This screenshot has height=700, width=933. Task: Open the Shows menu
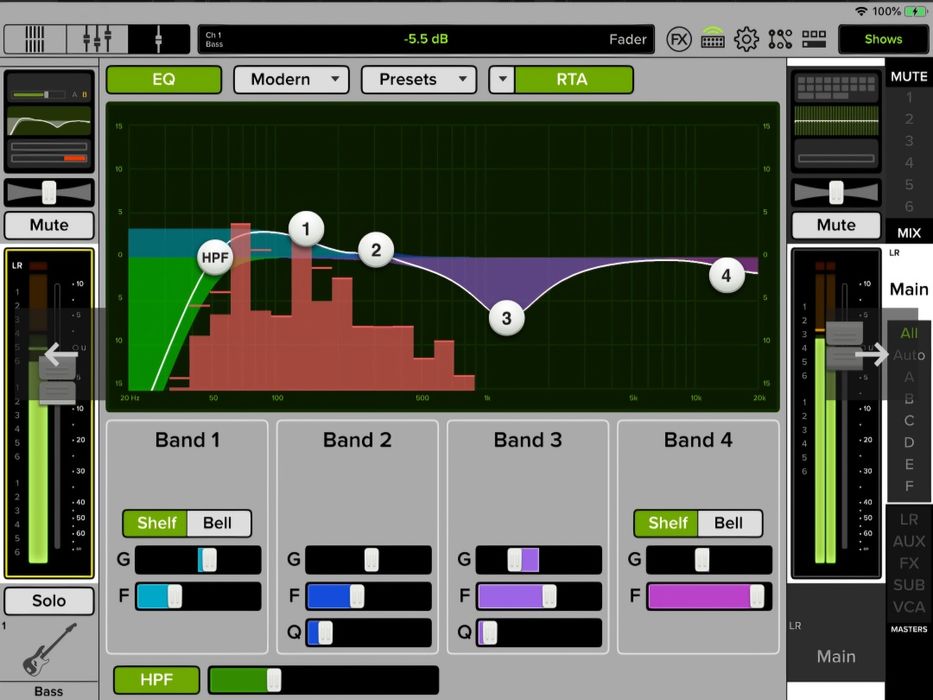coord(883,39)
